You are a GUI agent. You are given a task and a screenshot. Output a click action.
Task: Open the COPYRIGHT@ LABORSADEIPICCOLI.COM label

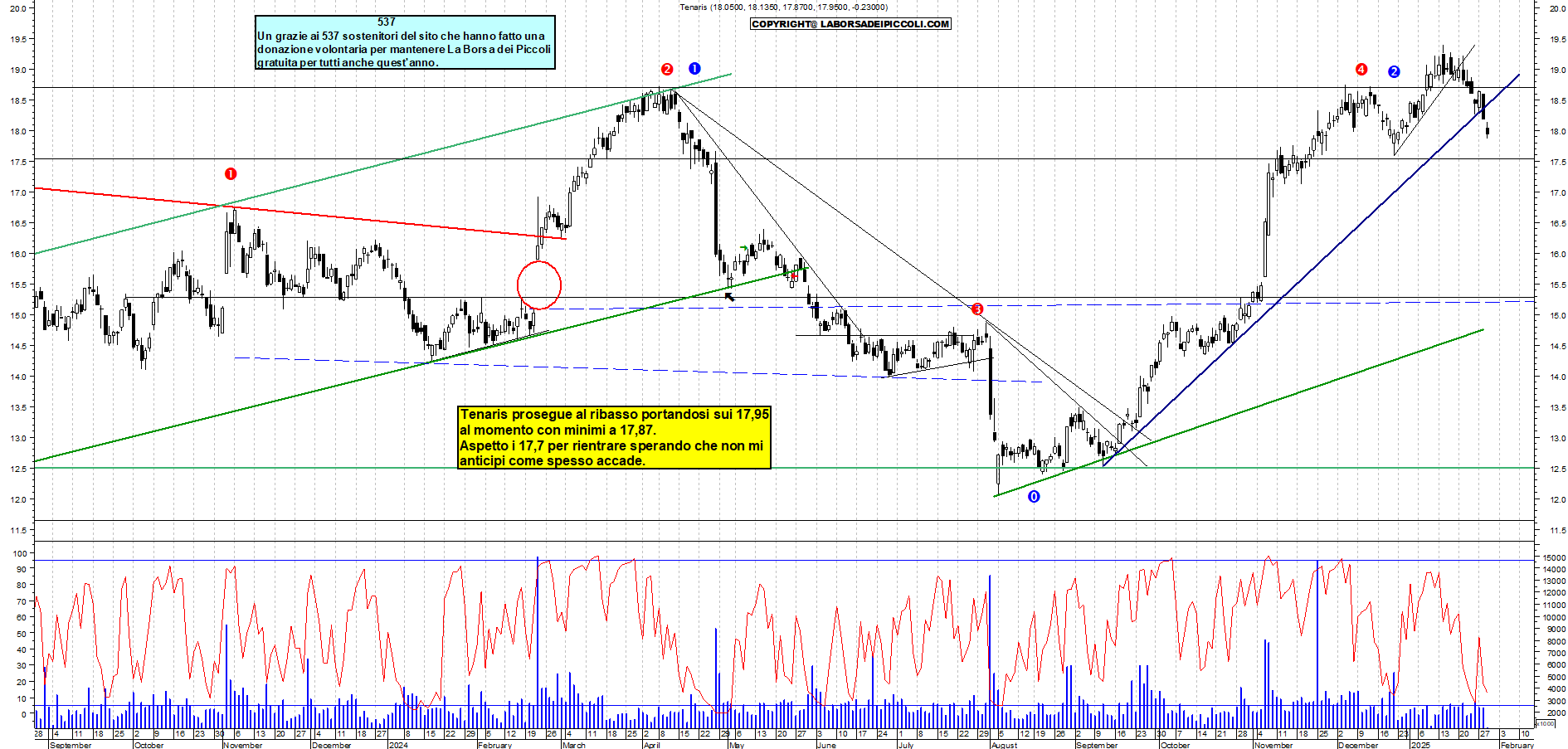point(850,24)
